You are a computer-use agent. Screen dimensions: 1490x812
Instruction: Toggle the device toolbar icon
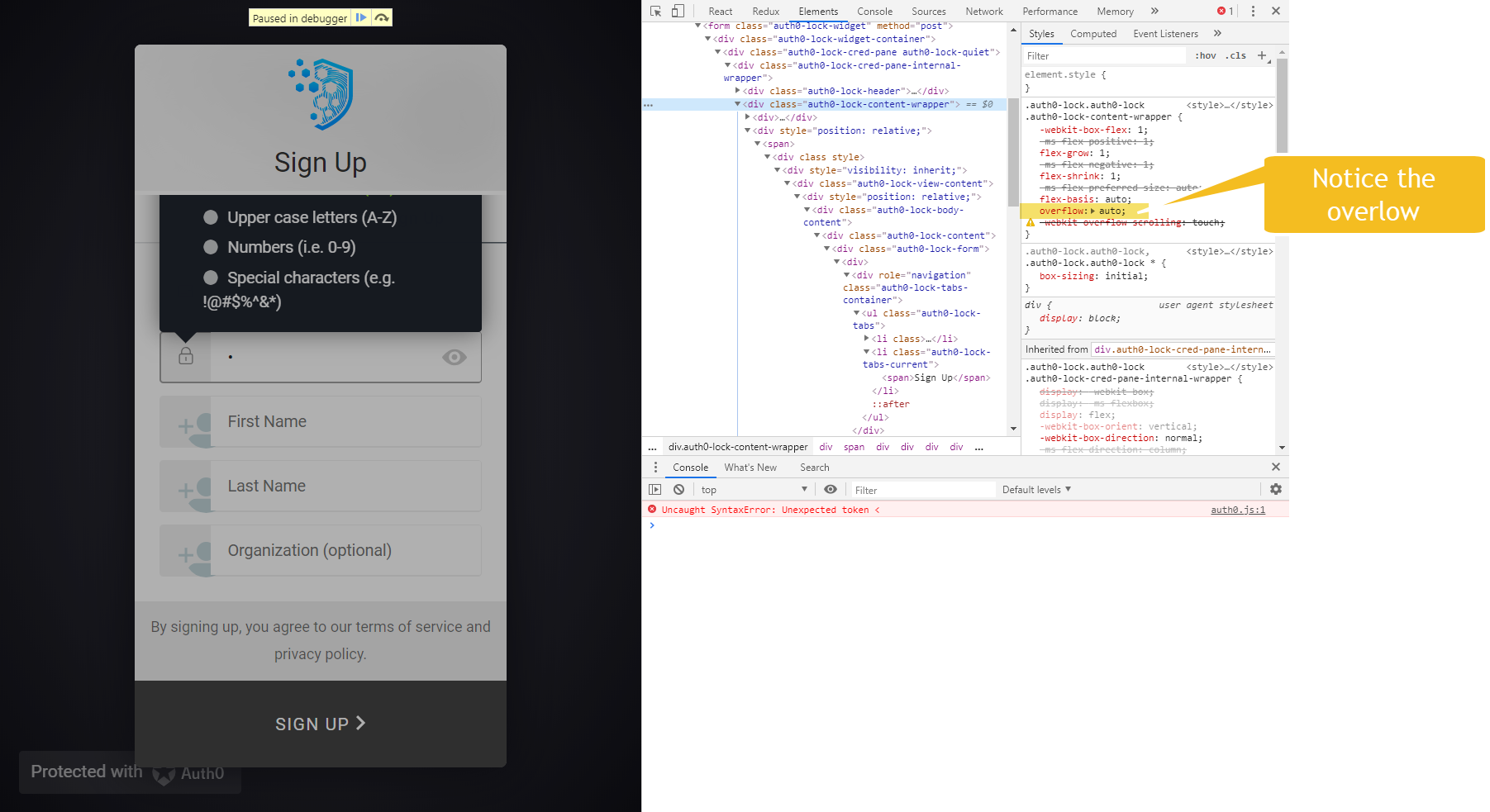coord(678,11)
